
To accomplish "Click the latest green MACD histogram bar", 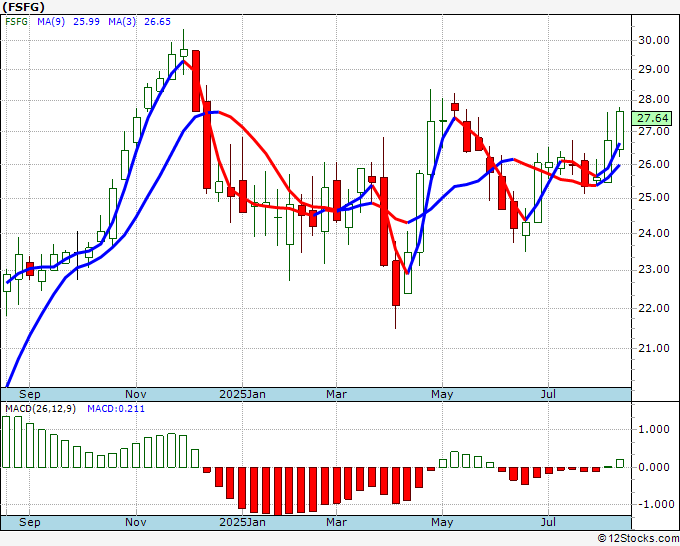I will pyautogui.click(x=620, y=464).
